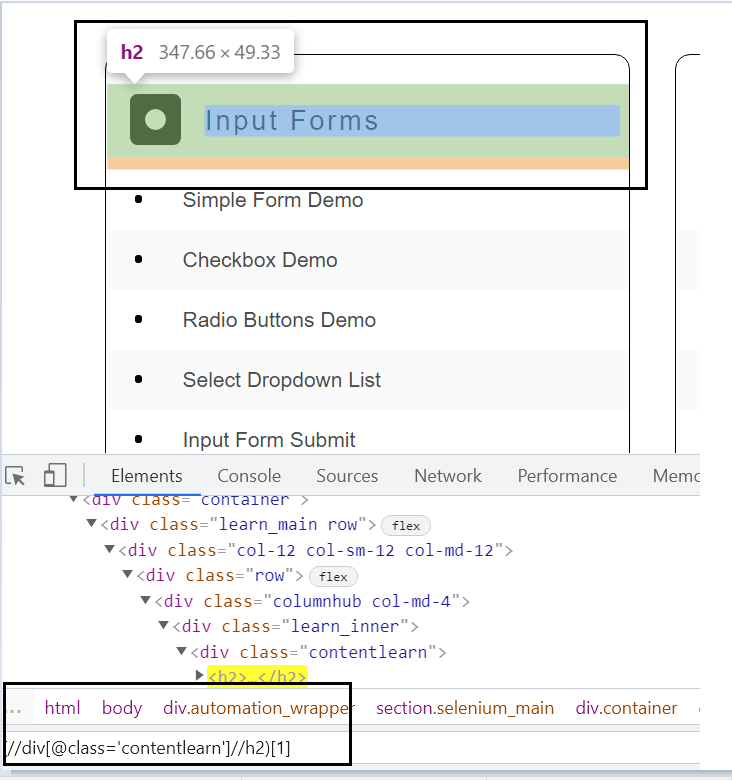Open the Select Dropdown List link

click(x=281, y=380)
